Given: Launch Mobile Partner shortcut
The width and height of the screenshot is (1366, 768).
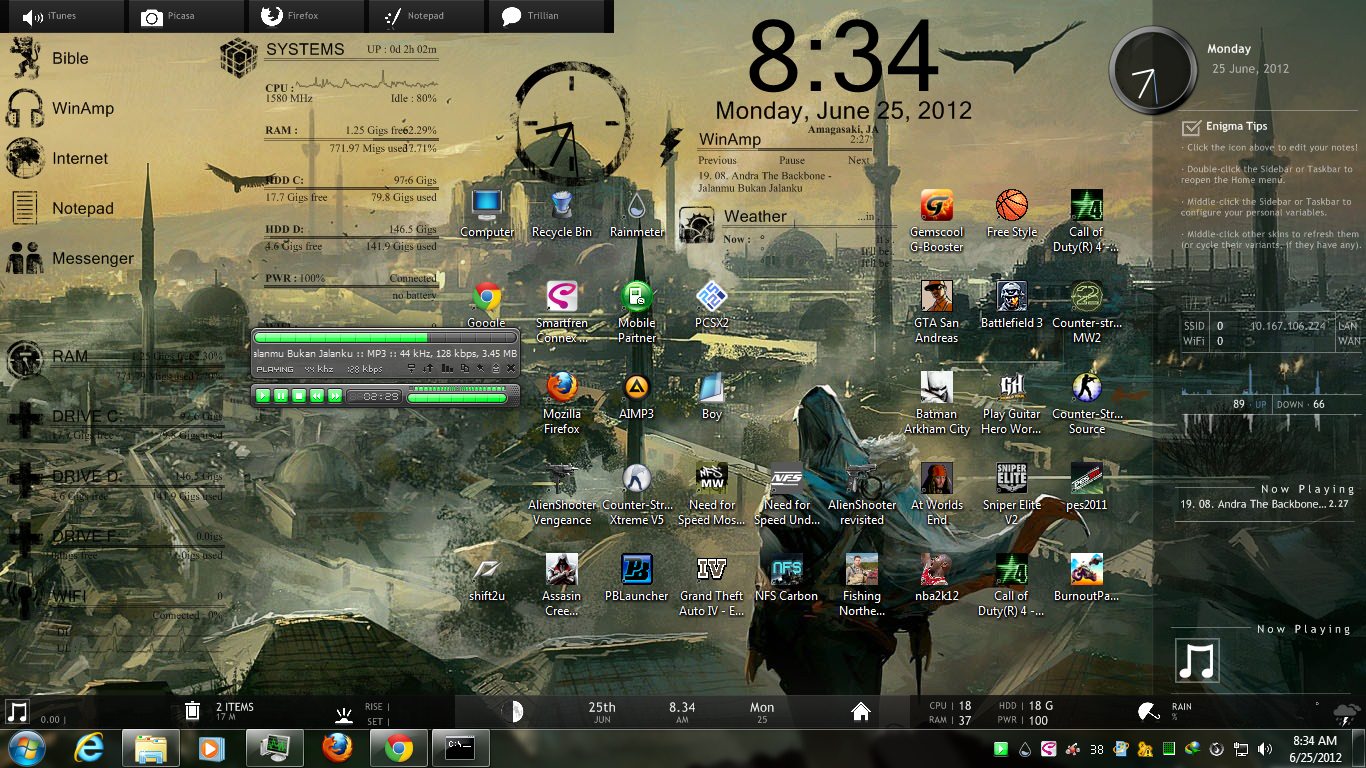Looking at the screenshot, I should [x=637, y=311].
